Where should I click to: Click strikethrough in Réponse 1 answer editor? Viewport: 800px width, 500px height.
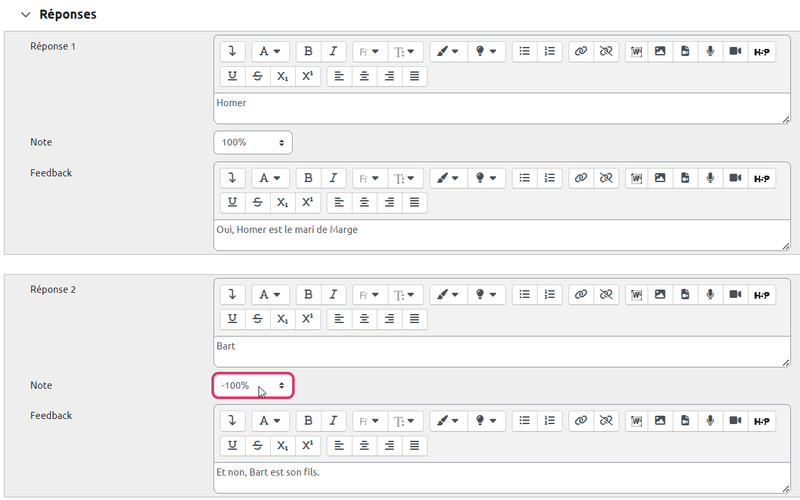click(257, 76)
